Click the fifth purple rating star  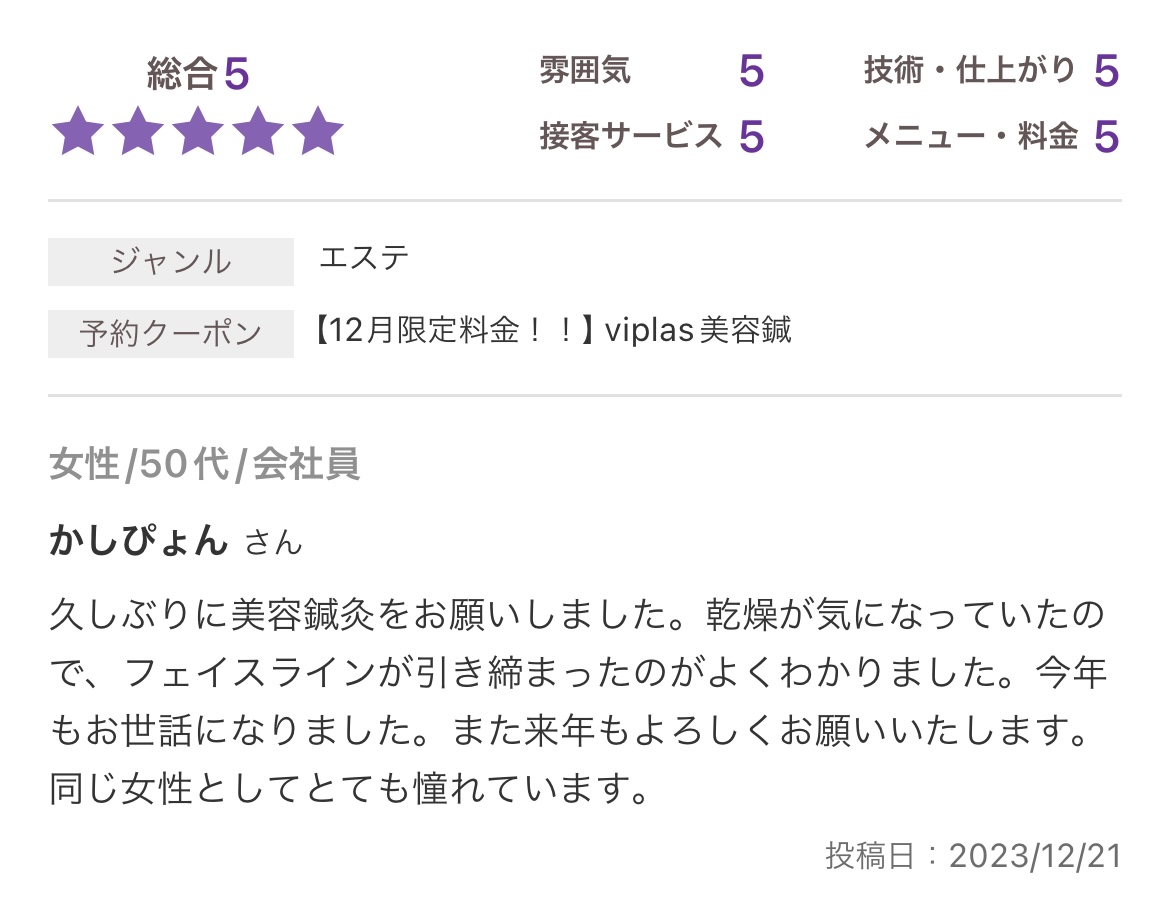pyautogui.click(x=317, y=133)
